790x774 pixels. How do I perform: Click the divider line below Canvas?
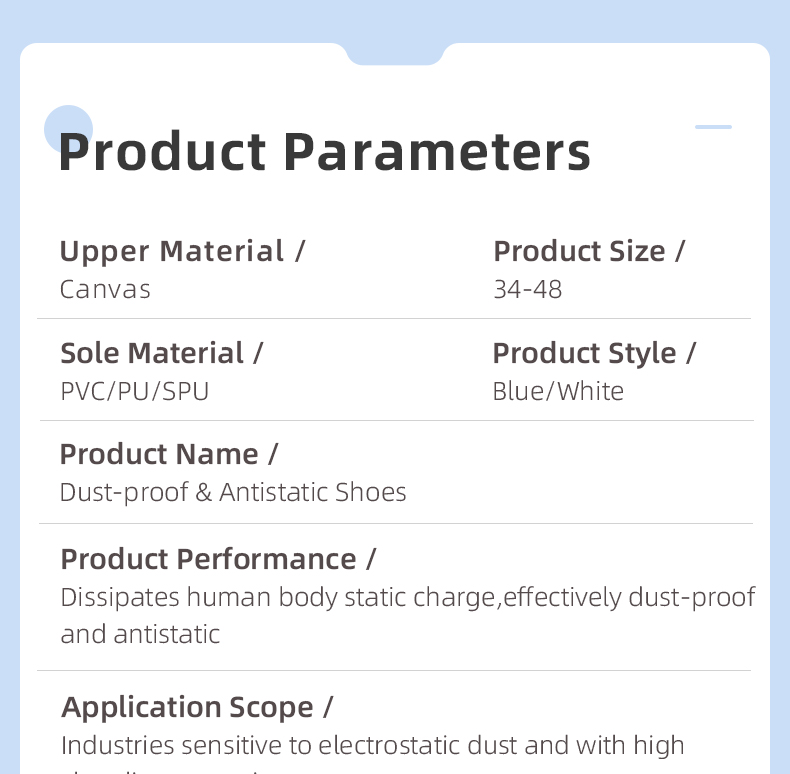[394, 319]
